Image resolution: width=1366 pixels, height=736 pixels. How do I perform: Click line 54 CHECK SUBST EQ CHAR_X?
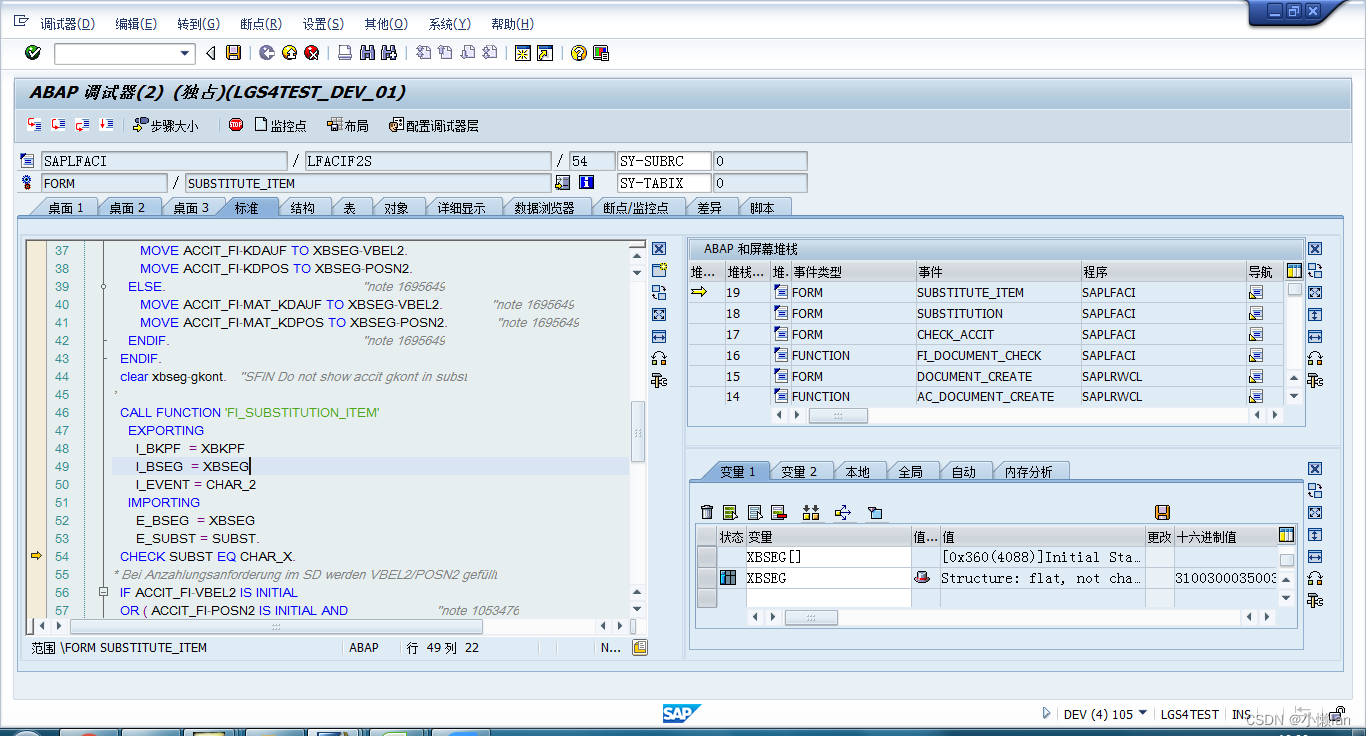click(207, 556)
